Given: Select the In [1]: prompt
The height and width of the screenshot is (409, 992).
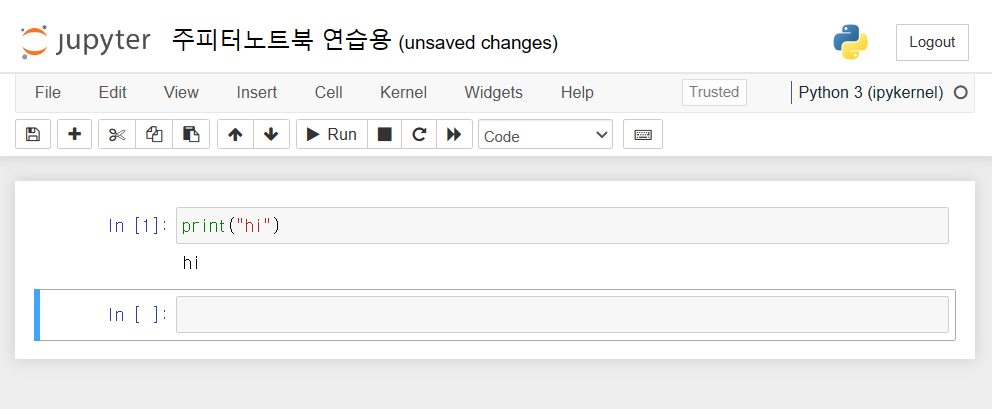Looking at the screenshot, I should coord(139,225).
